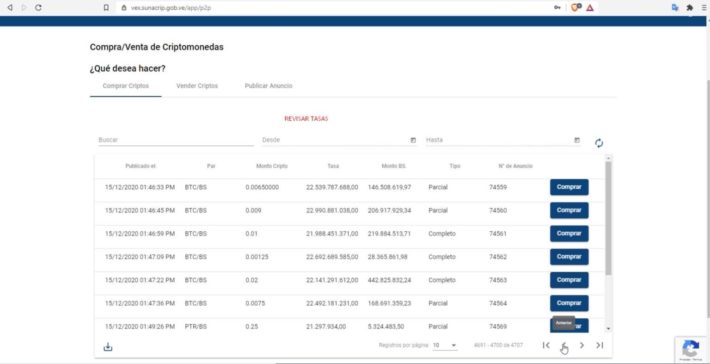Open the Desde calendar picker icon
Viewport: 710px width, 364px height.
tap(413, 140)
